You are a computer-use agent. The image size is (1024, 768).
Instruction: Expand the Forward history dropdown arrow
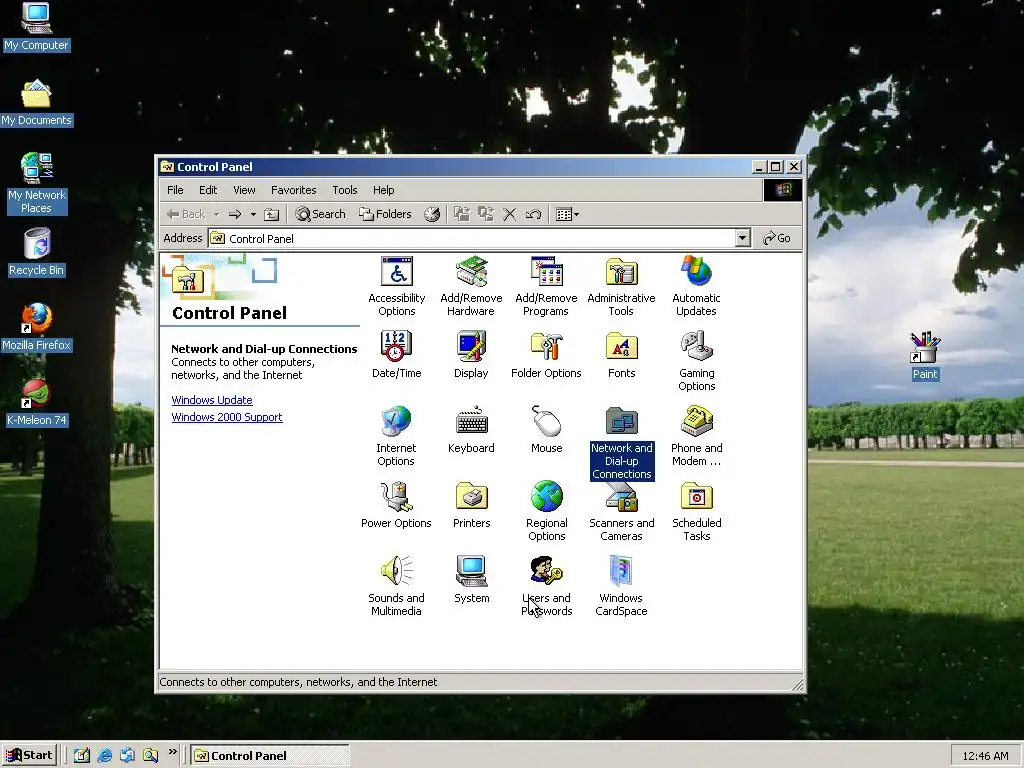[253, 214]
